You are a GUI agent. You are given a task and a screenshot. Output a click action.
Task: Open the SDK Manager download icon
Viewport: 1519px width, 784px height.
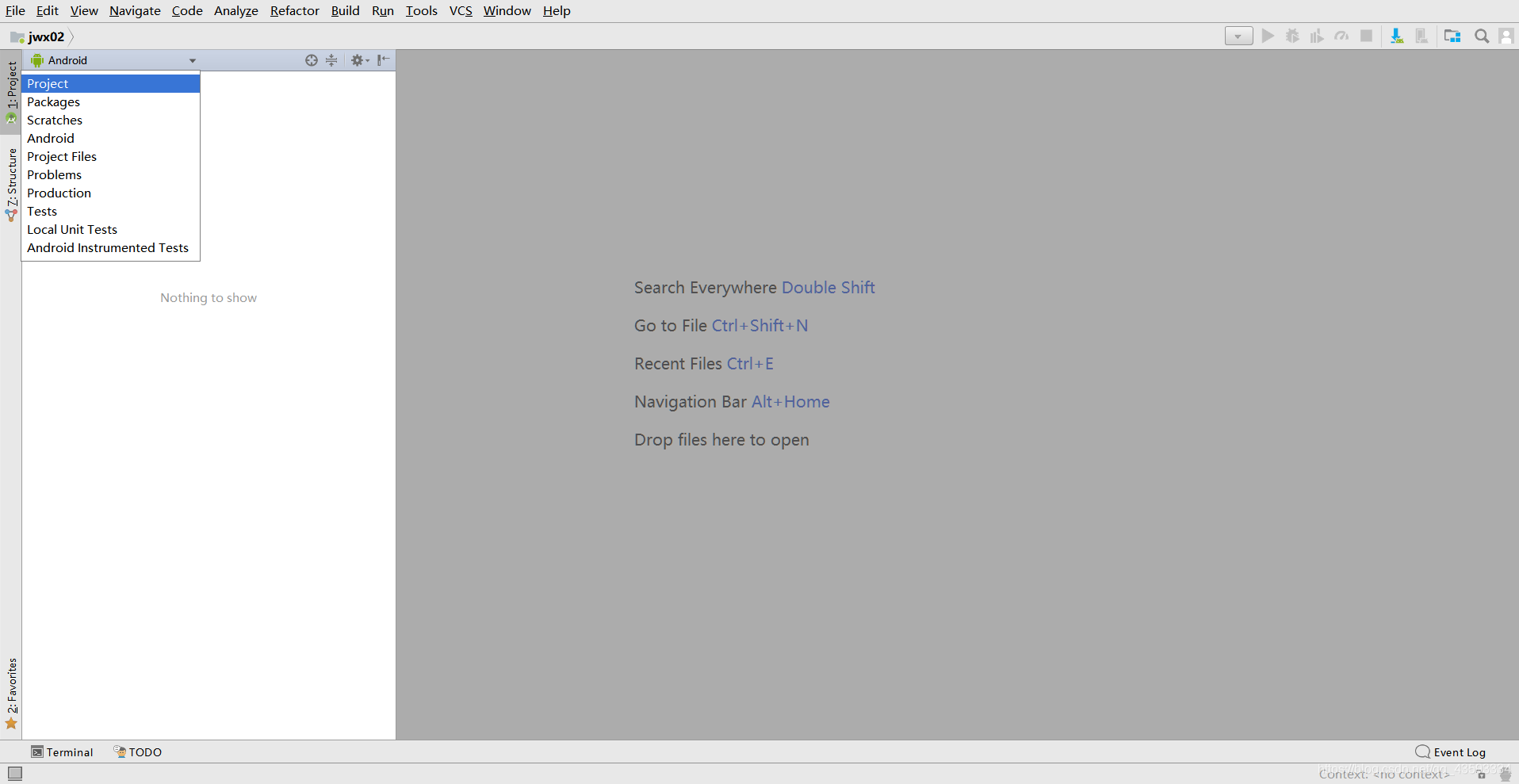1397,36
